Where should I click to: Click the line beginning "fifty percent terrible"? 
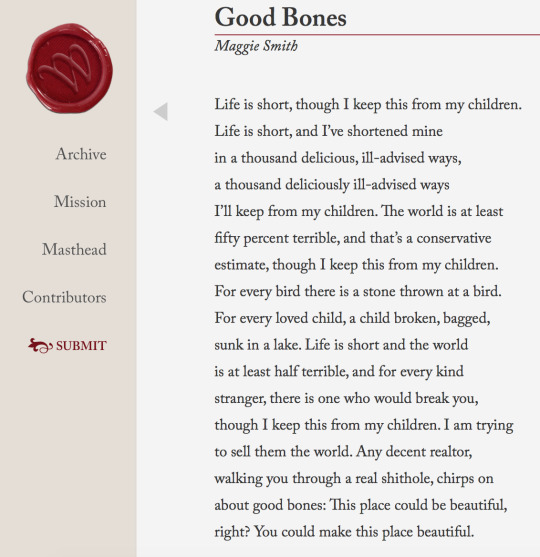pos(353,238)
